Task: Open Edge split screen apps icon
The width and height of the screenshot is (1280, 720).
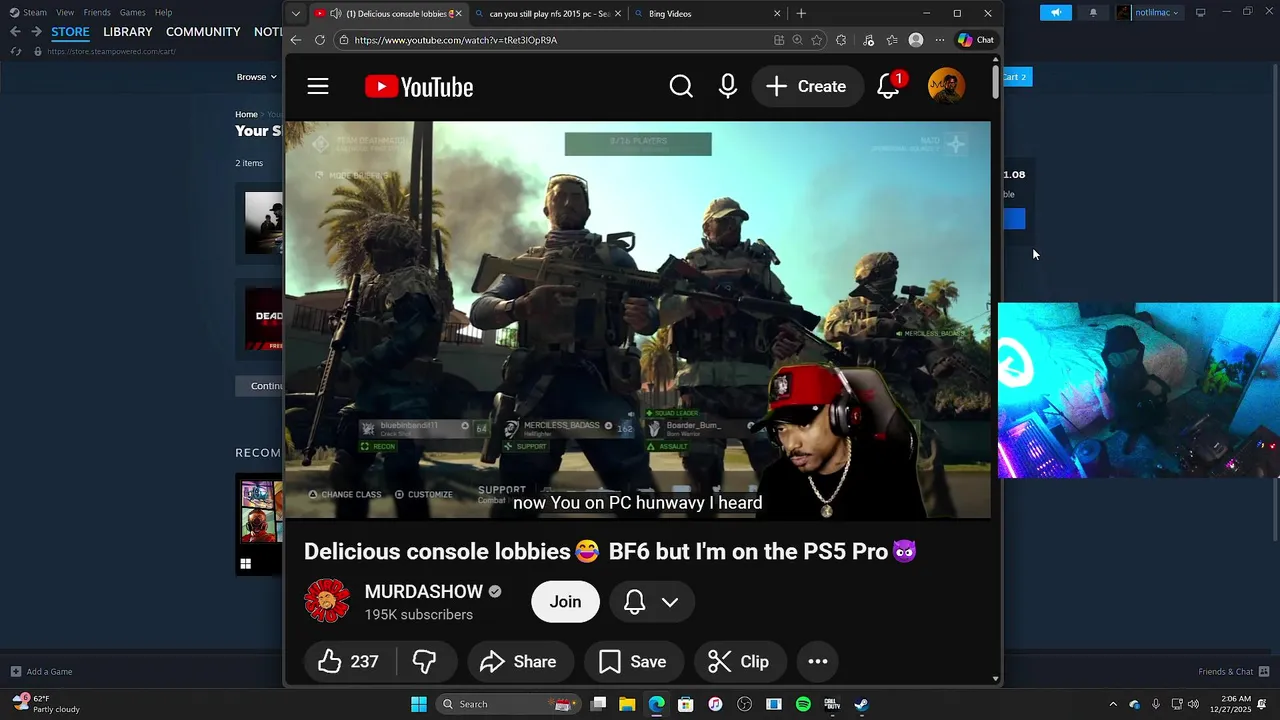Action: coord(779,40)
